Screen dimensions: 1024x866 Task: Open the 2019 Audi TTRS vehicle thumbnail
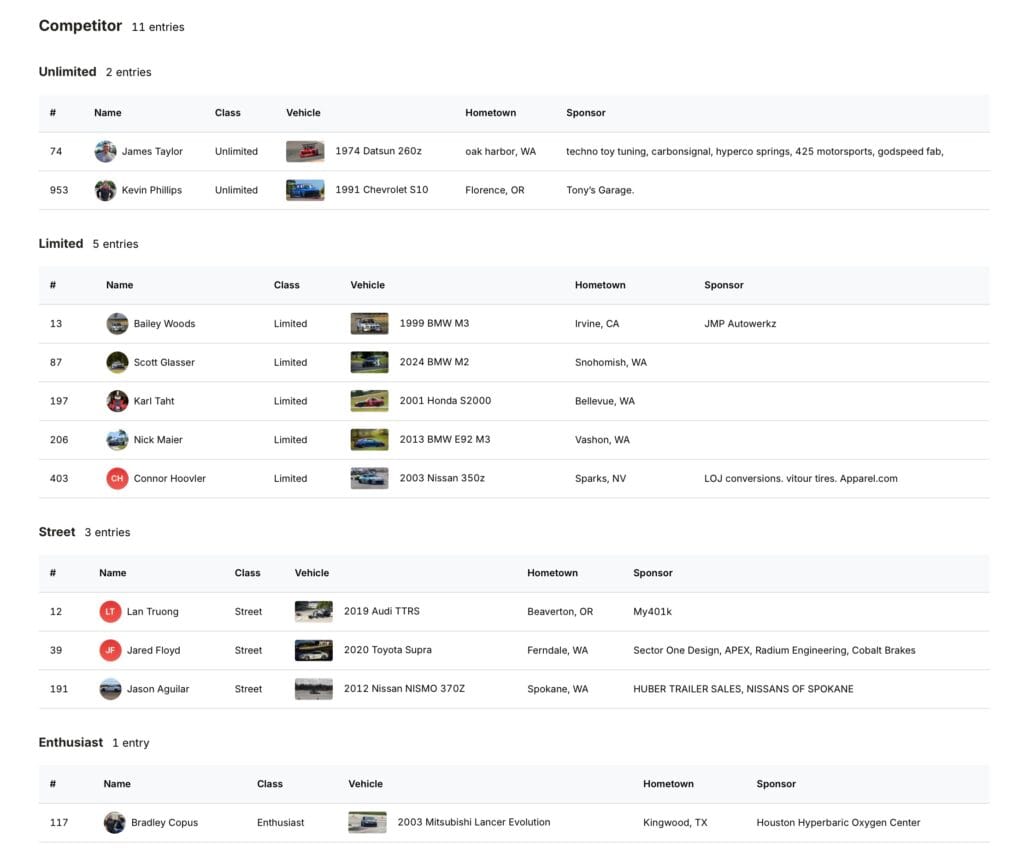click(x=313, y=611)
